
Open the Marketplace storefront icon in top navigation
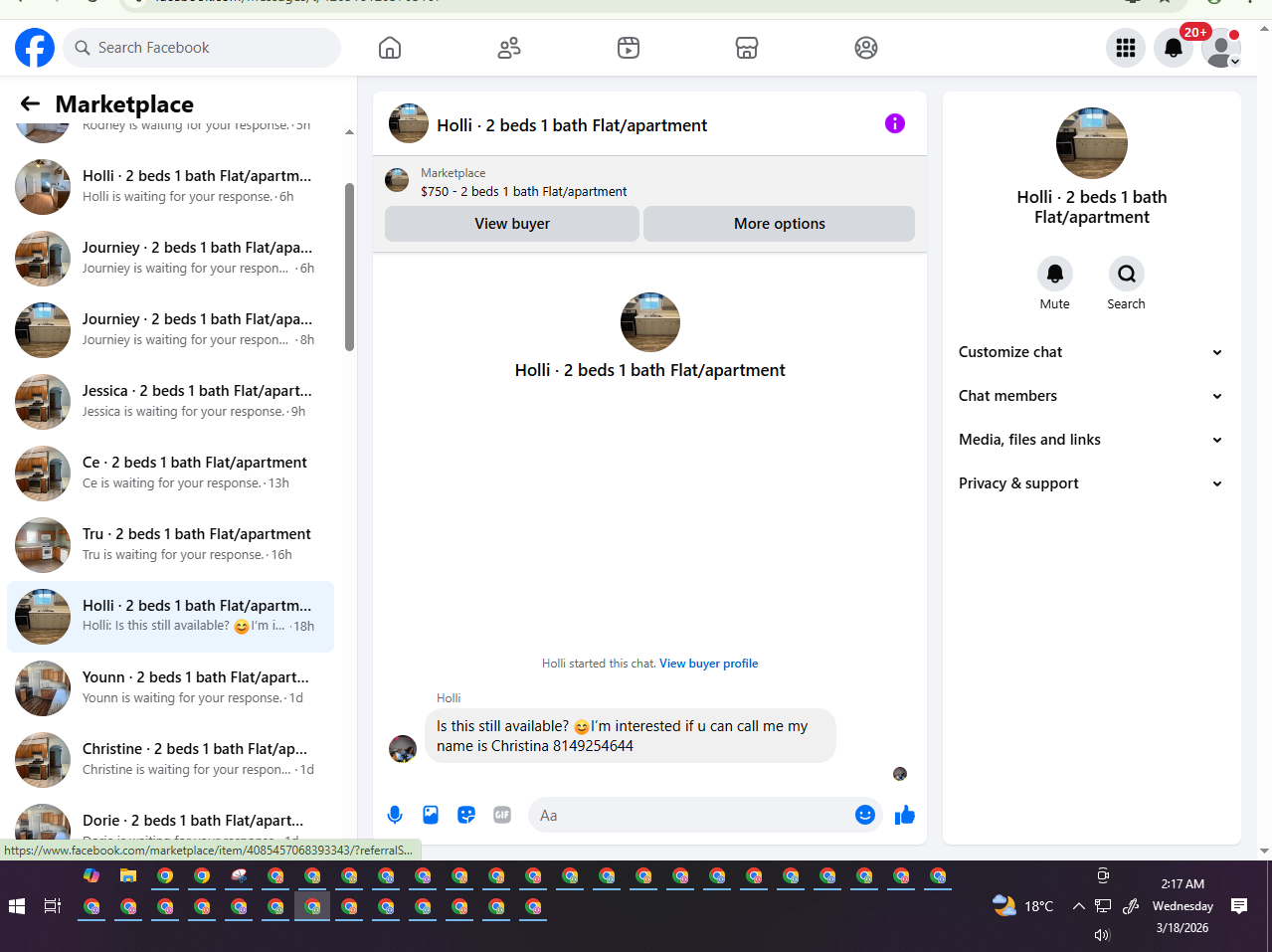(747, 48)
